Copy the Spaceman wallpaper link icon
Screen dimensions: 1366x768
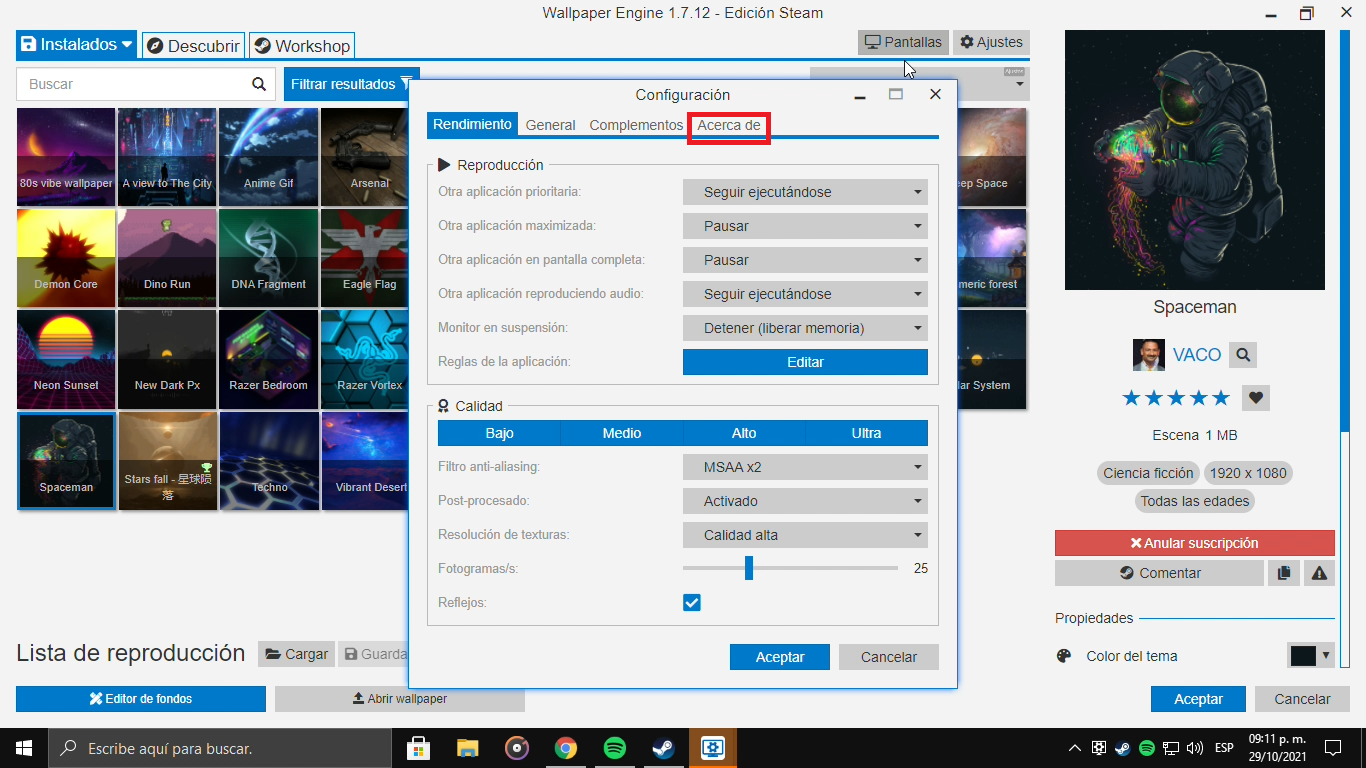pos(1284,573)
